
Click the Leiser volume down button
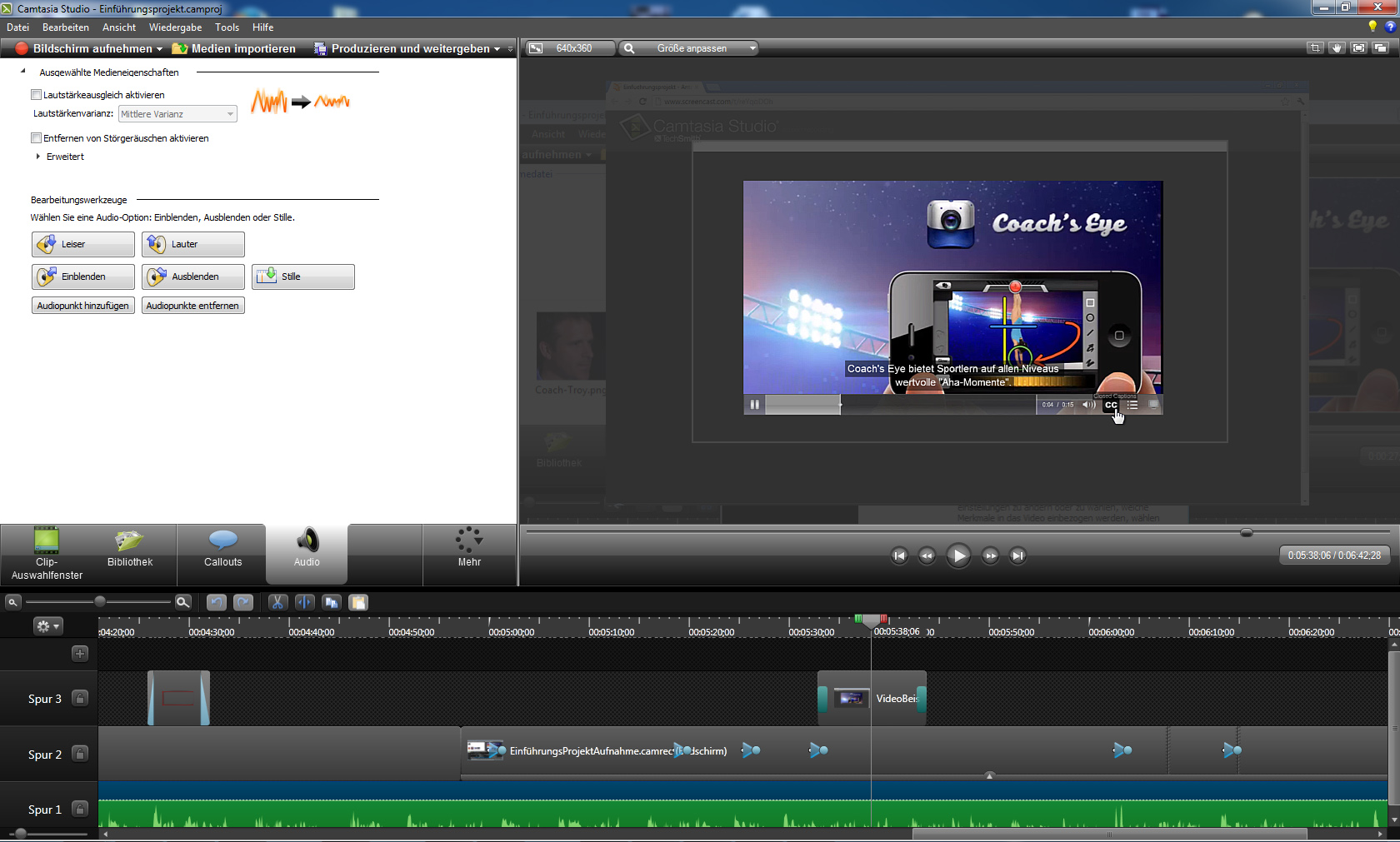pos(83,244)
